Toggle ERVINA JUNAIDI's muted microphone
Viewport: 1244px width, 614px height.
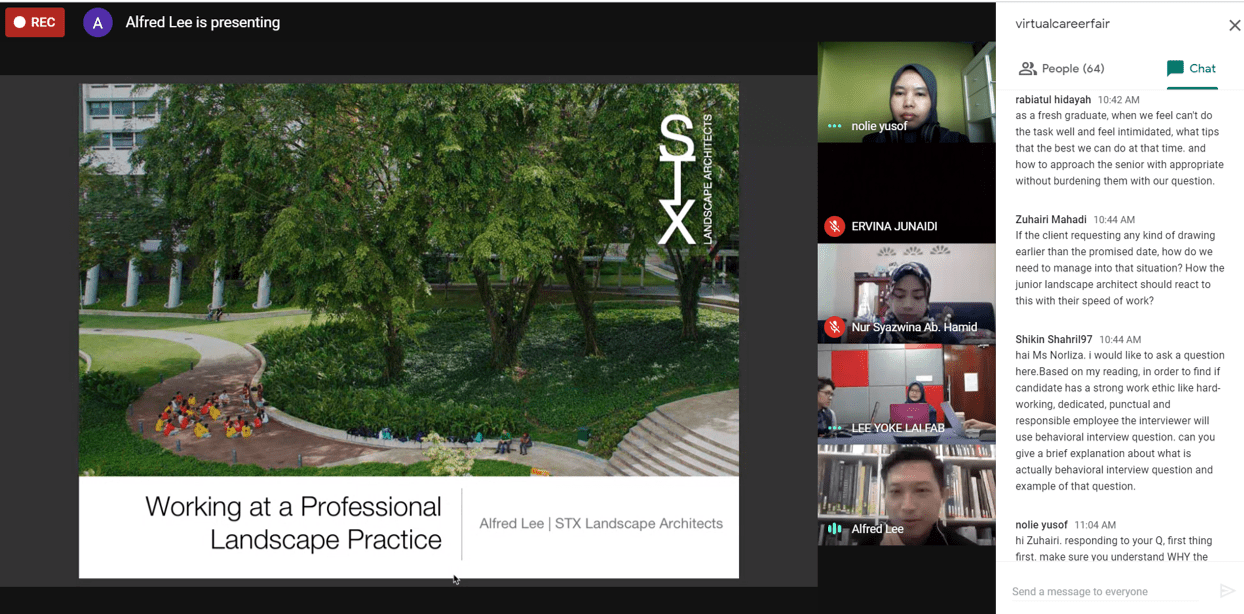coord(834,226)
